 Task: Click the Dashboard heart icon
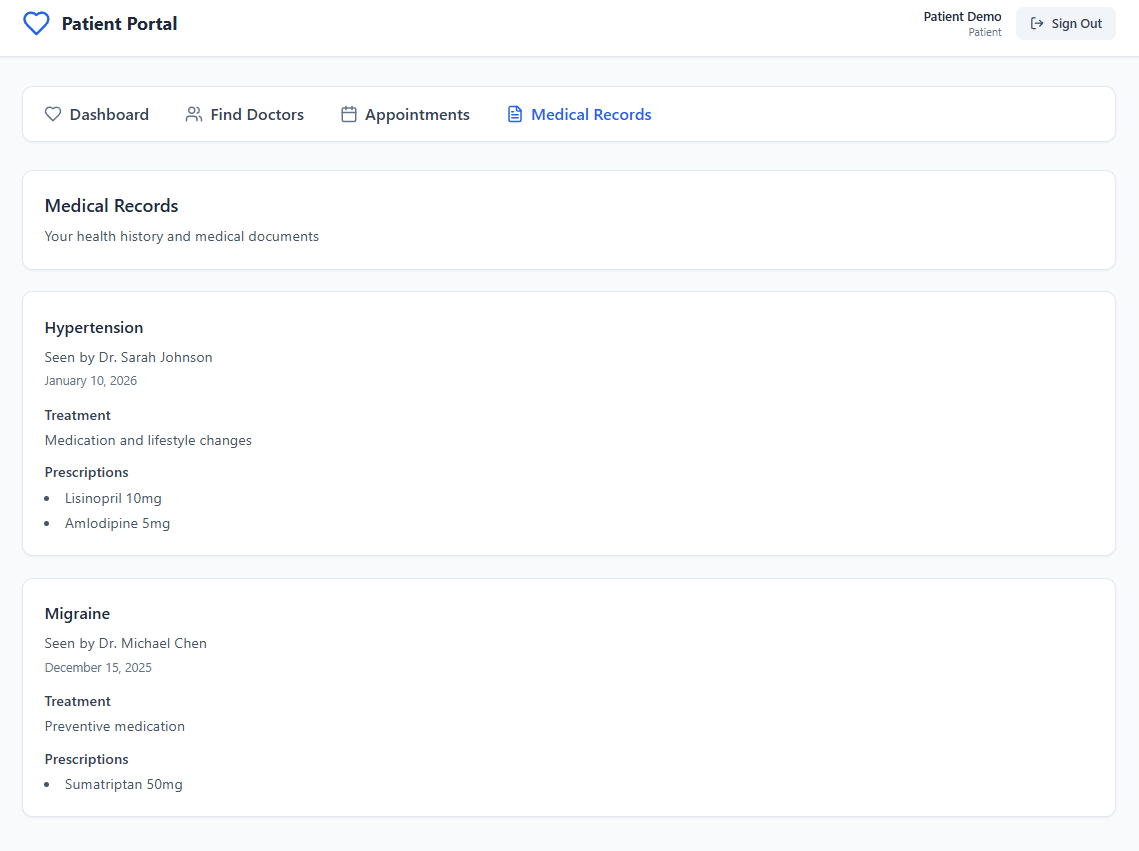53,114
